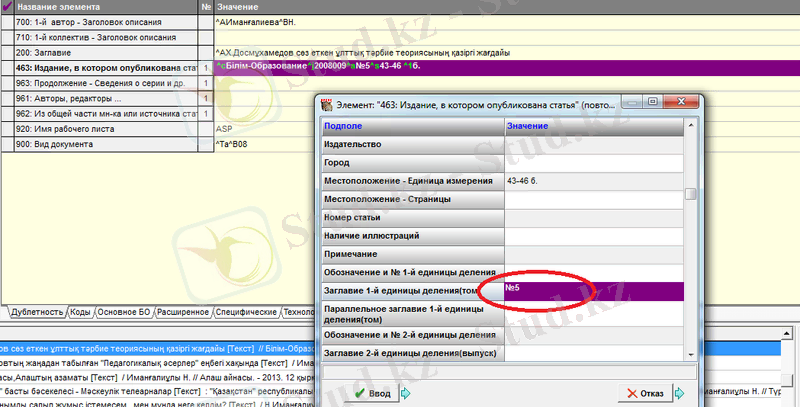The image size is (800, 407).
Task: Select the partially hidden Техноло tab
Action: point(299,312)
